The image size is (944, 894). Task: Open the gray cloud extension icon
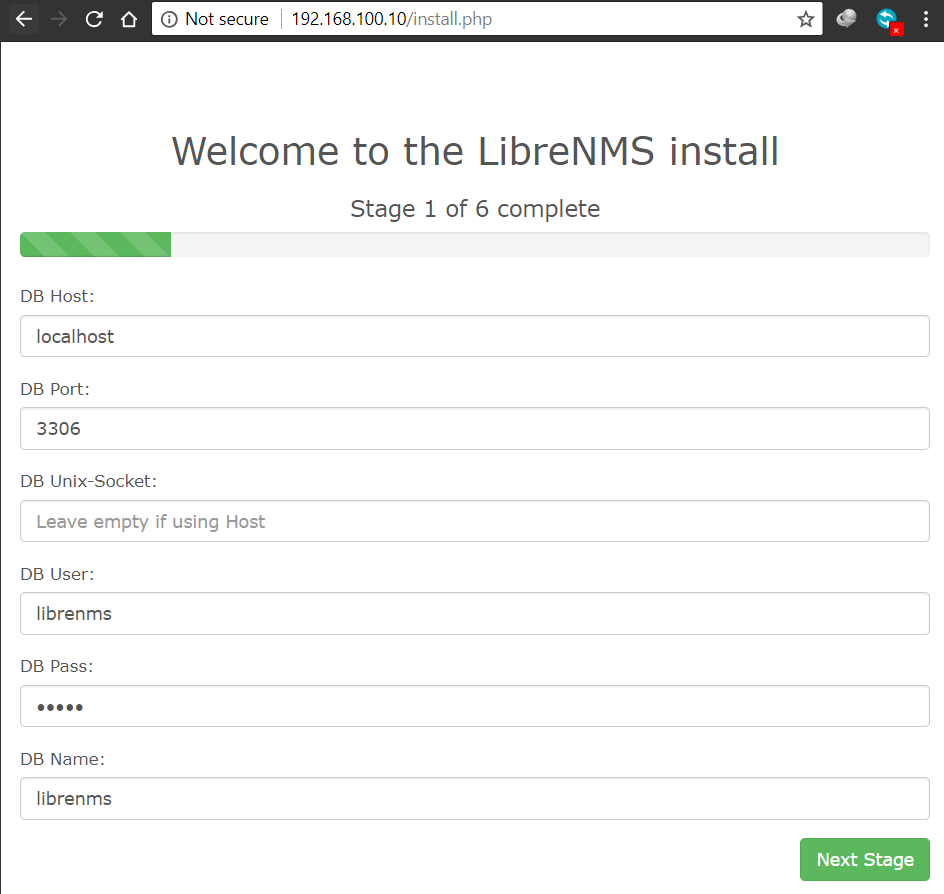tap(846, 19)
